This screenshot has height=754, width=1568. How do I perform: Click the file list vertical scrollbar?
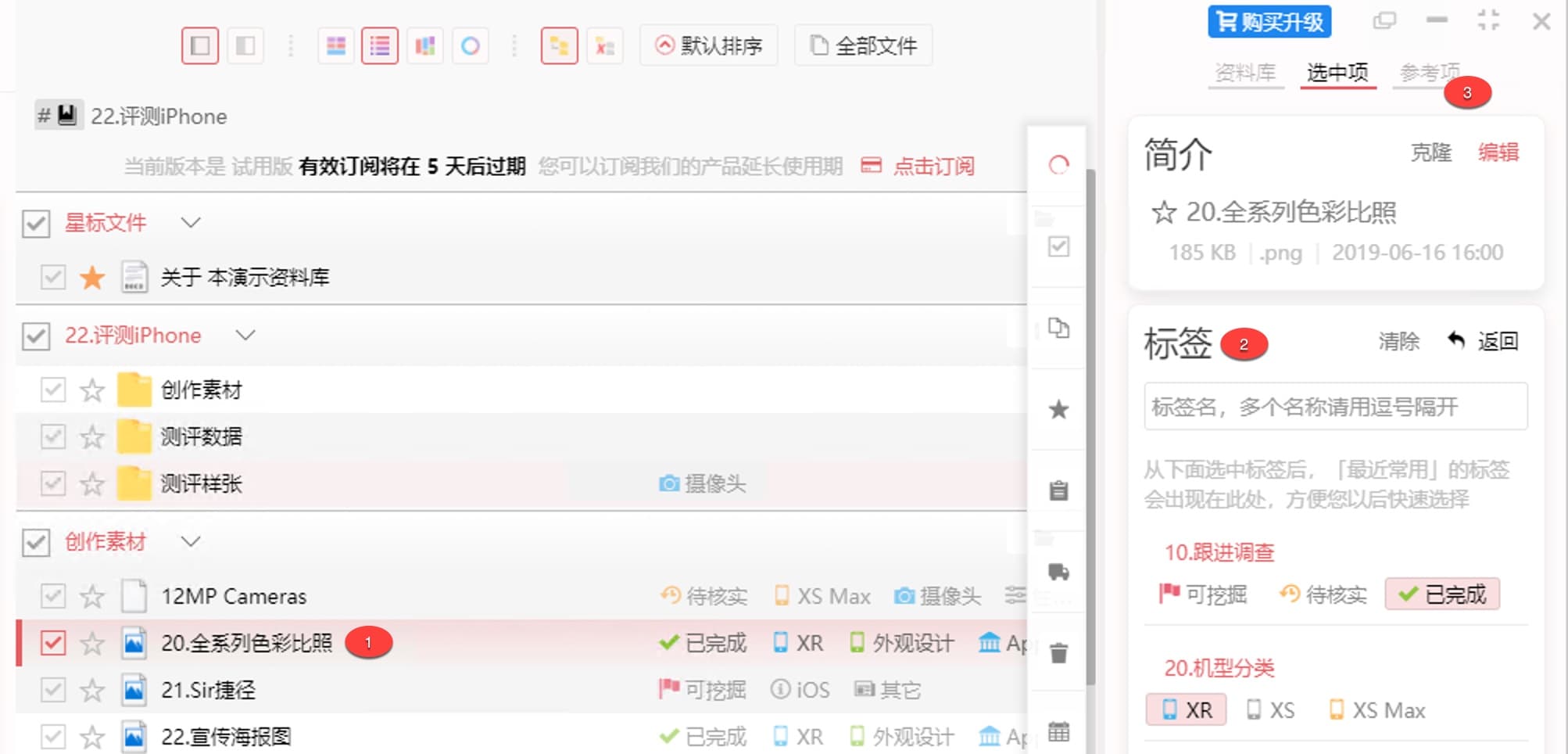1091,429
